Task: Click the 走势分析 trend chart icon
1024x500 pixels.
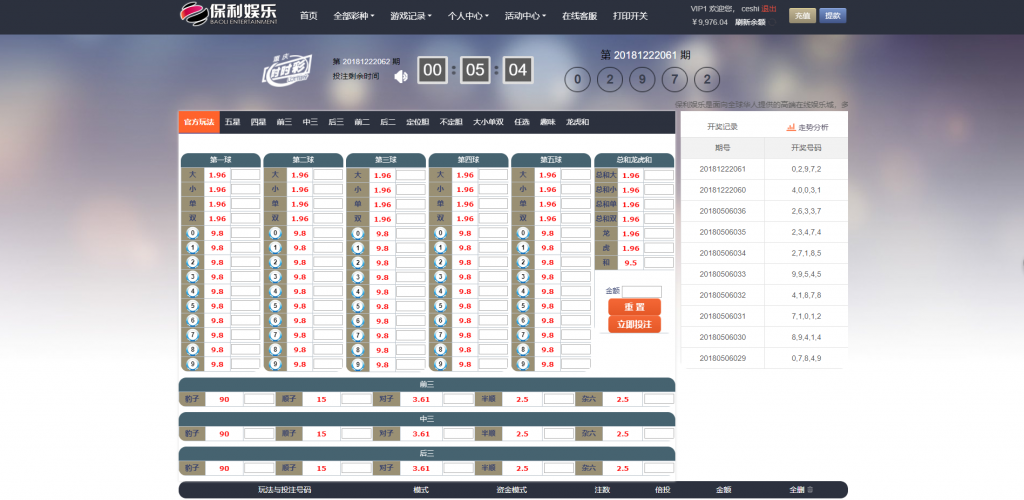Action: [x=791, y=127]
